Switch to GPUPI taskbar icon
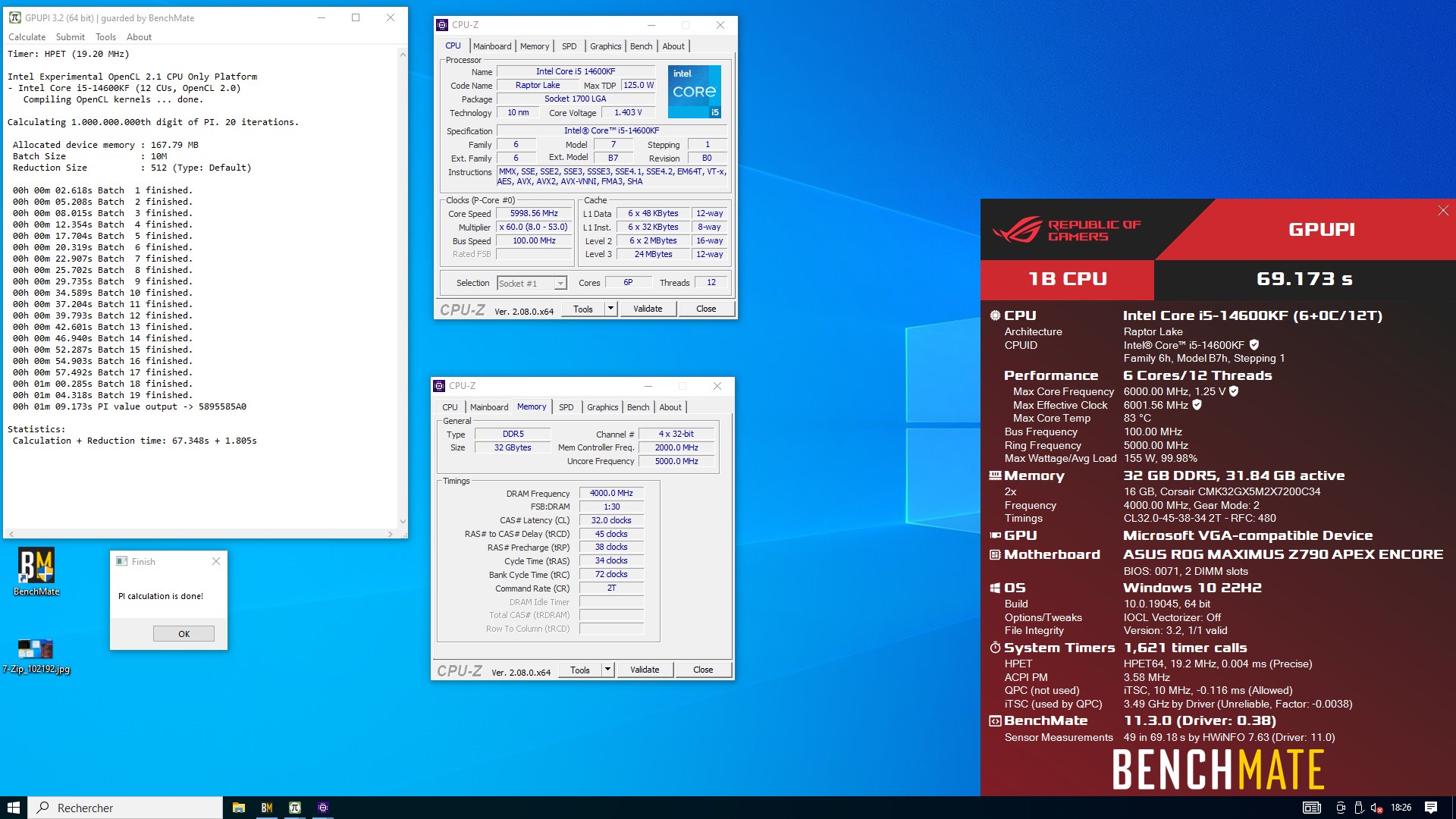The width and height of the screenshot is (1456, 819). [295, 808]
